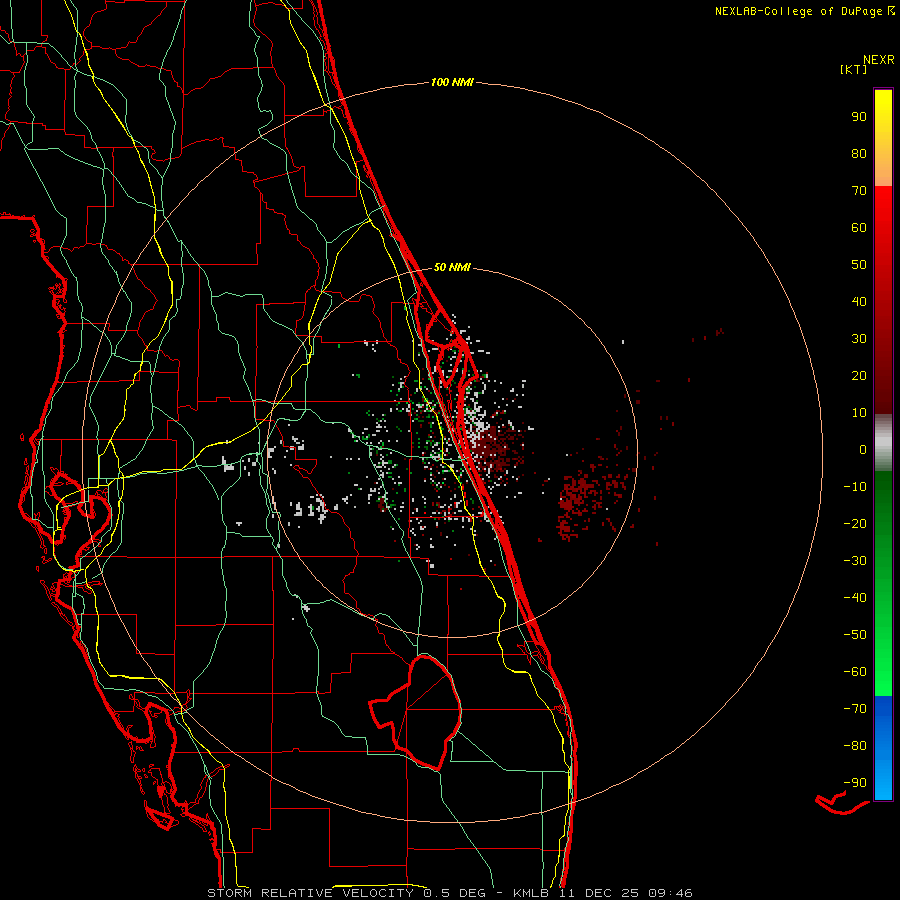The height and width of the screenshot is (900, 900).
Task: Click the -70 value on velocity scale
Action: [855, 709]
